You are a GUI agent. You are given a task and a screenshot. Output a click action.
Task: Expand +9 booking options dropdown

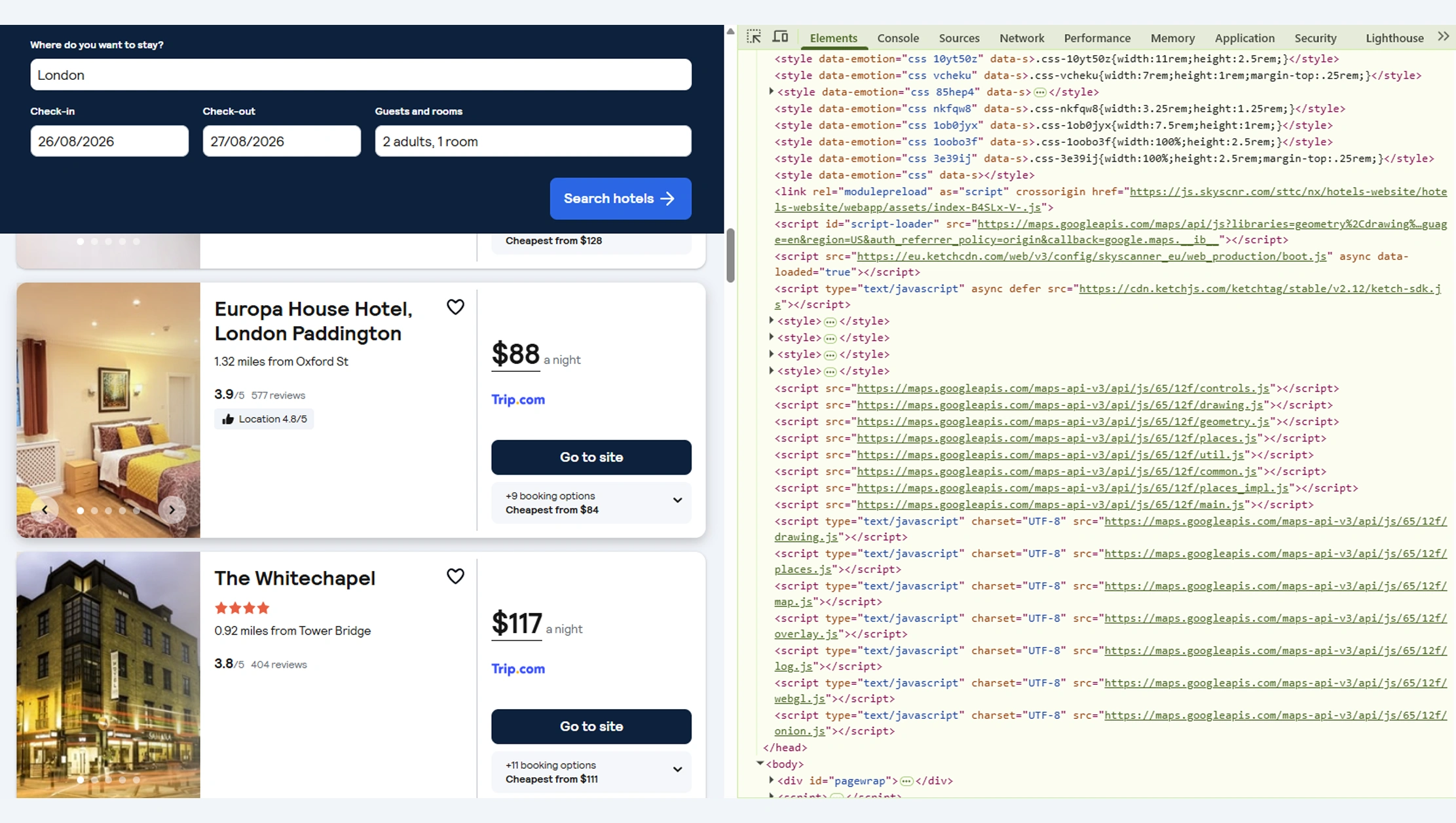[591, 503]
